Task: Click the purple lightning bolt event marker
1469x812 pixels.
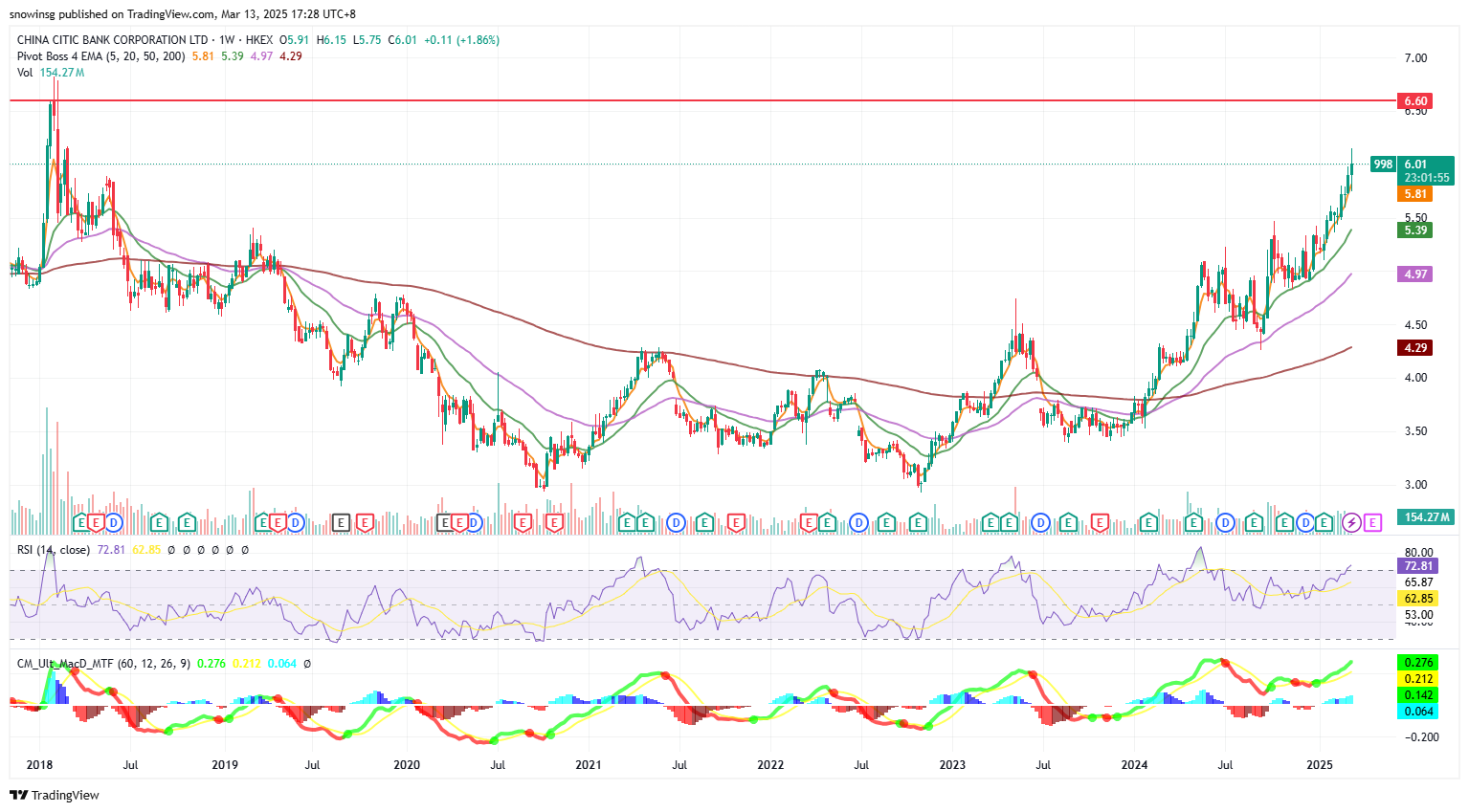Action: click(1351, 522)
